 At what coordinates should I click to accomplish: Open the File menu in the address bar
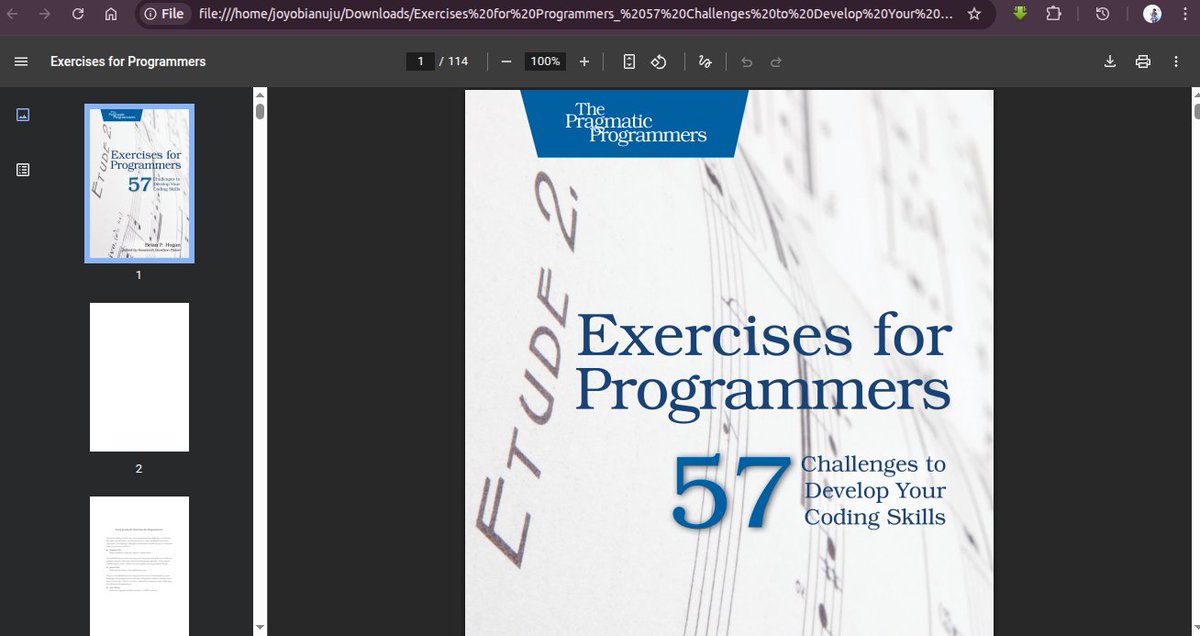click(166, 15)
